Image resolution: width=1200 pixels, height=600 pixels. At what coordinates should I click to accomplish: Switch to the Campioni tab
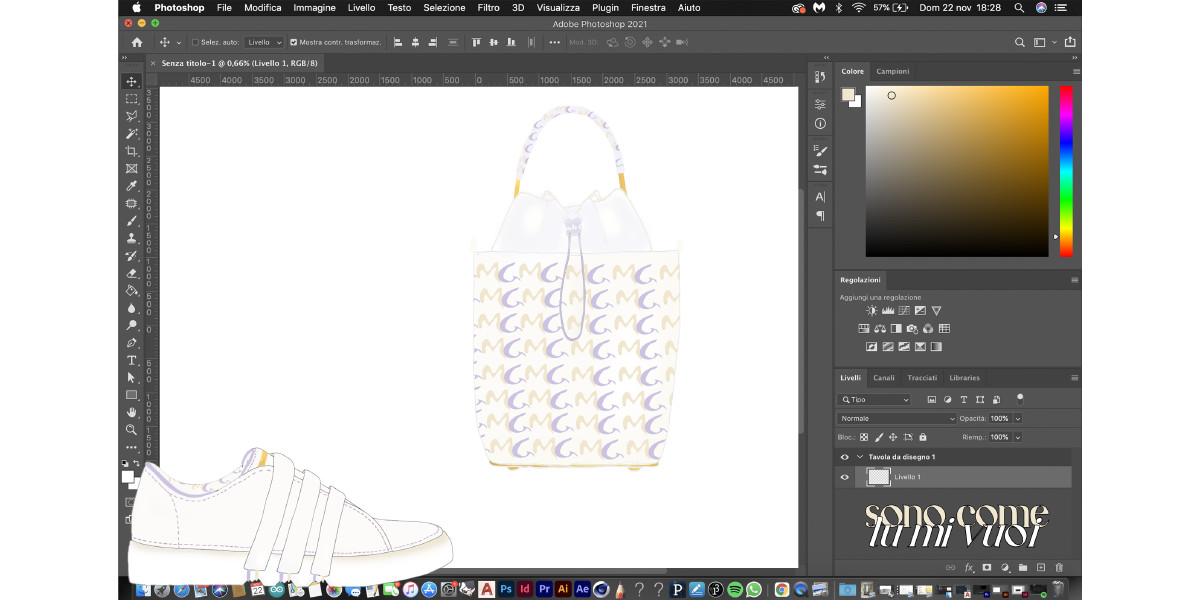(893, 72)
